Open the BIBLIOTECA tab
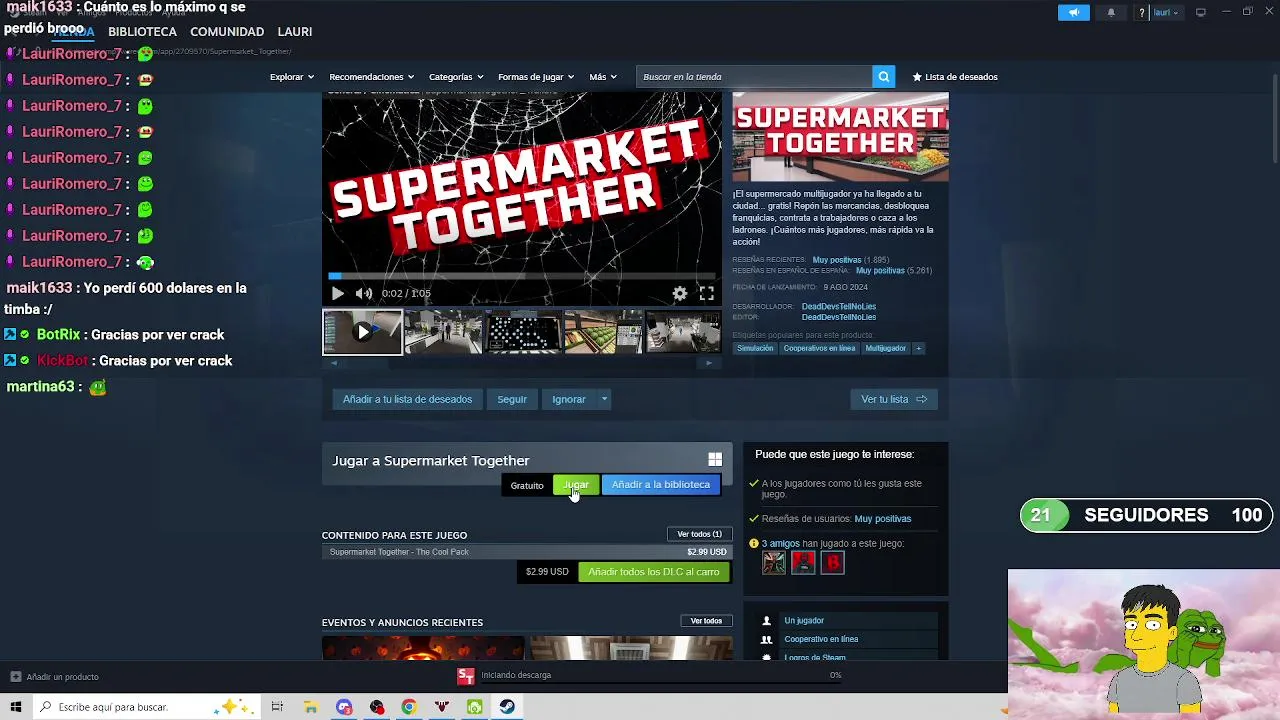Image resolution: width=1280 pixels, height=720 pixels. point(142,32)
